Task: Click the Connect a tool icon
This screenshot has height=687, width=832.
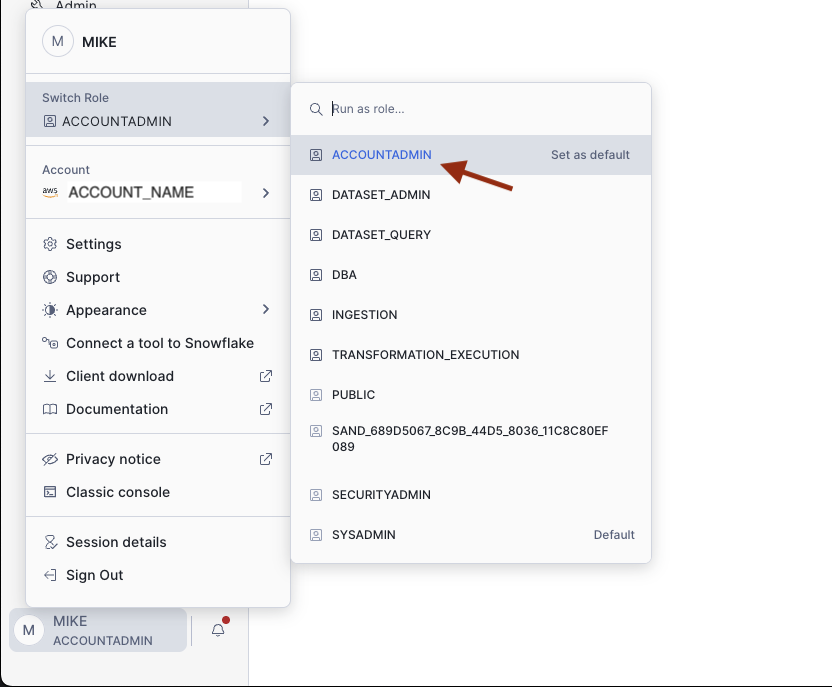Action: click(50, 343)
